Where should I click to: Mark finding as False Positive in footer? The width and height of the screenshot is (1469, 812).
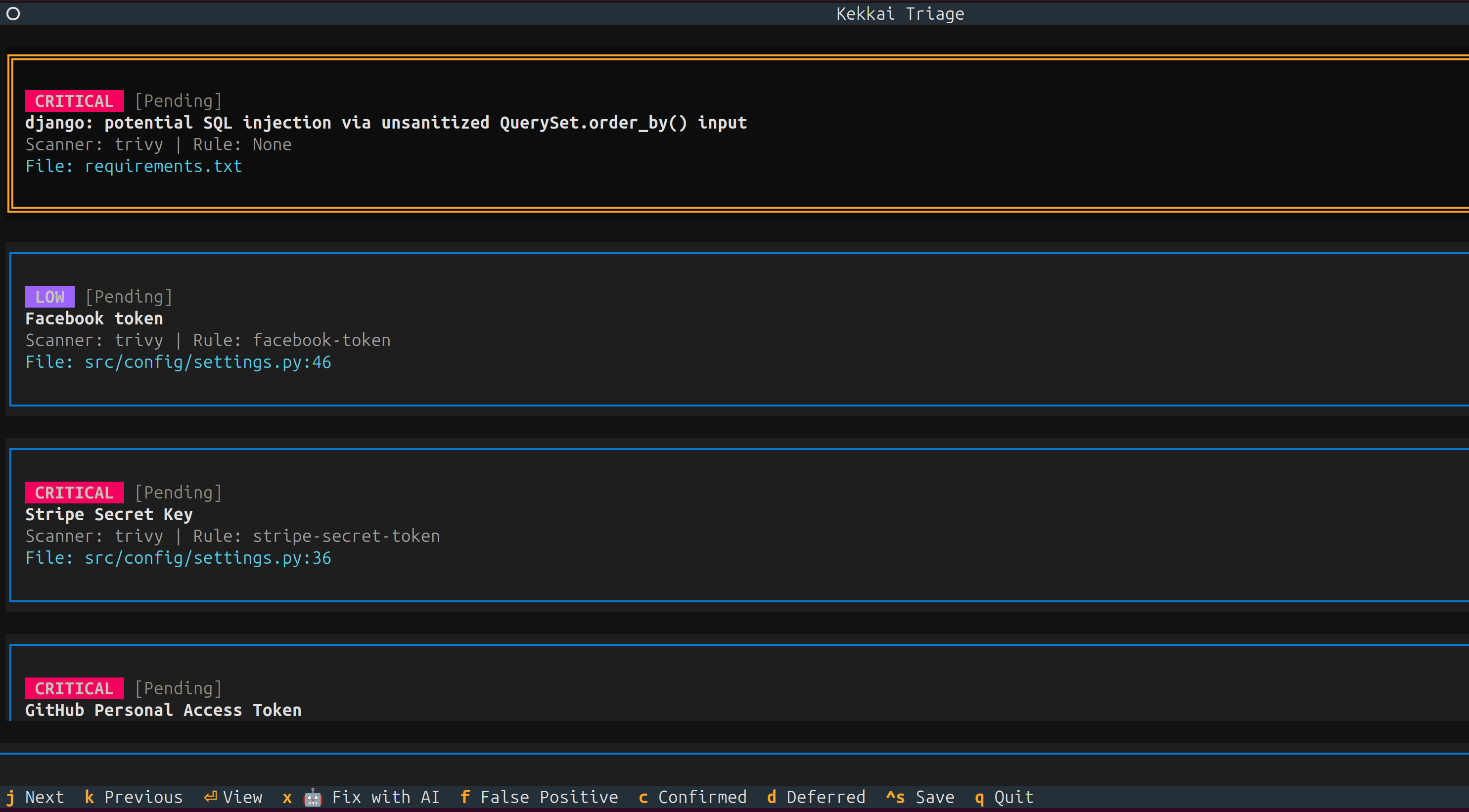[x=549, y=797]
